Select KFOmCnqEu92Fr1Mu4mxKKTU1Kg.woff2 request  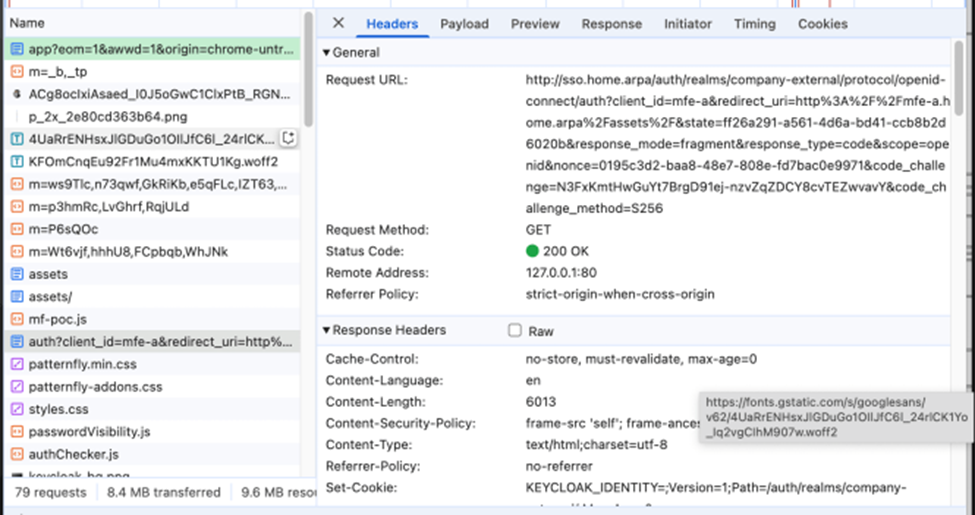[x=152, y=162]
